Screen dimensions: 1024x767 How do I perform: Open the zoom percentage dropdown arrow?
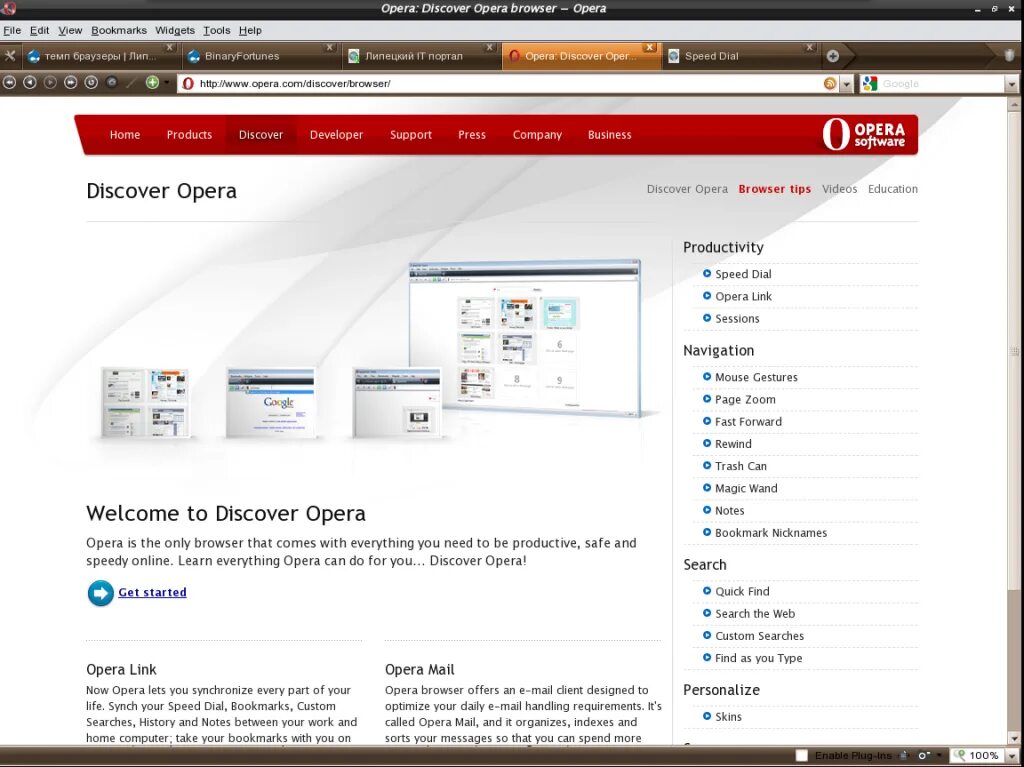click(1011, 756)
